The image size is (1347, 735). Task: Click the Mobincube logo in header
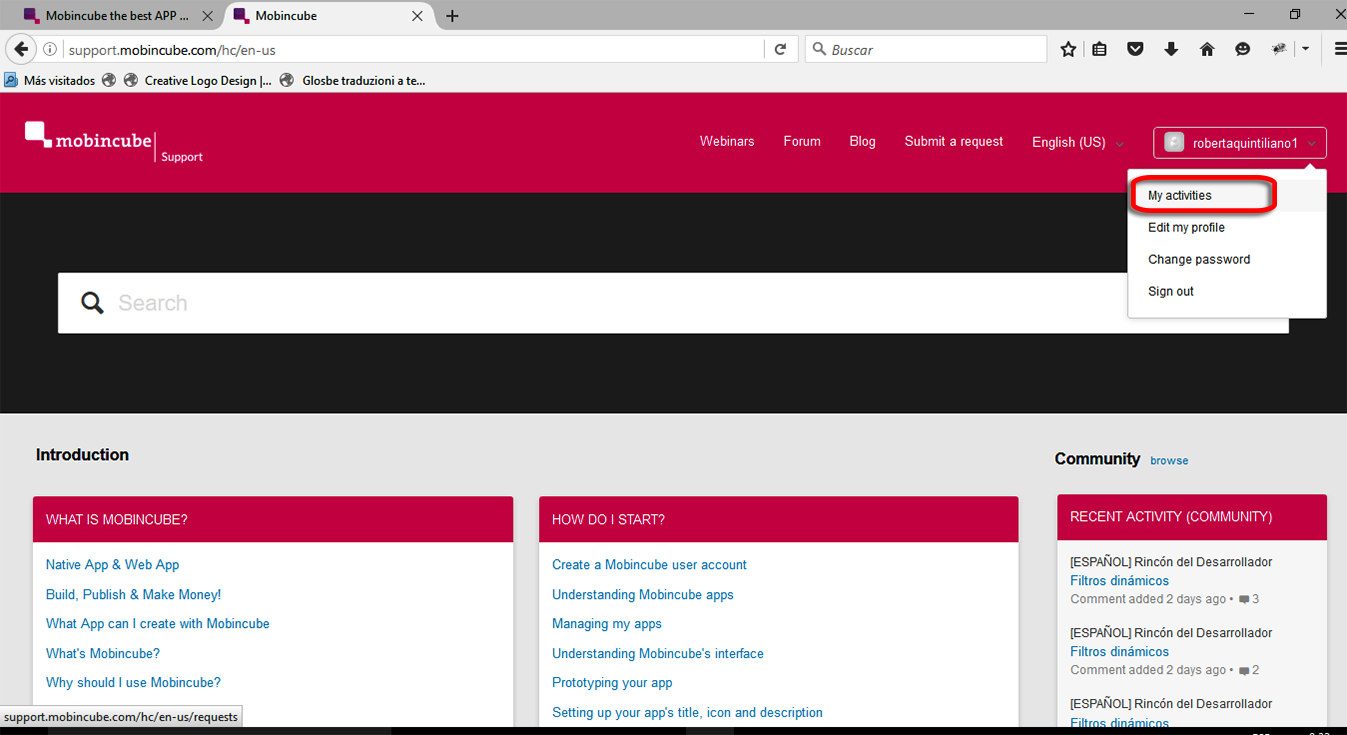pyautogui.click(x=89, y=137)
